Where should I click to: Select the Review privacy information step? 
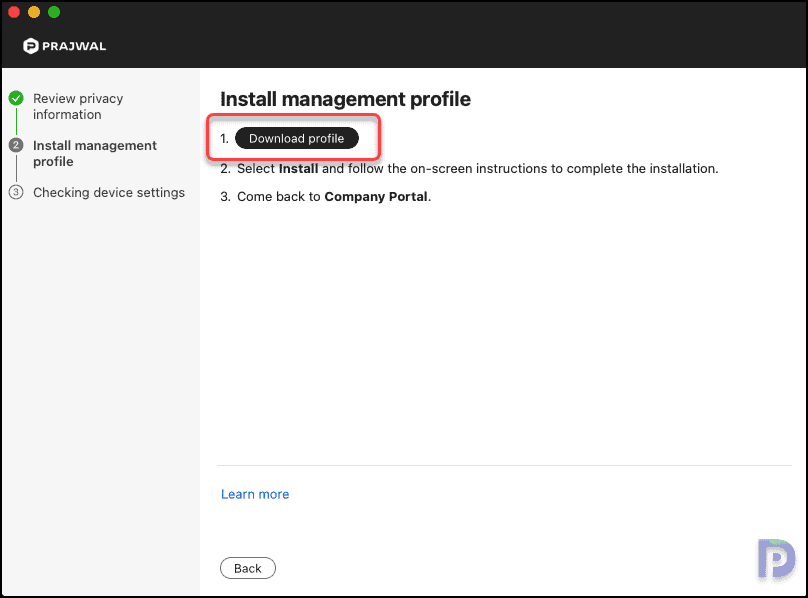pos(78,106)
